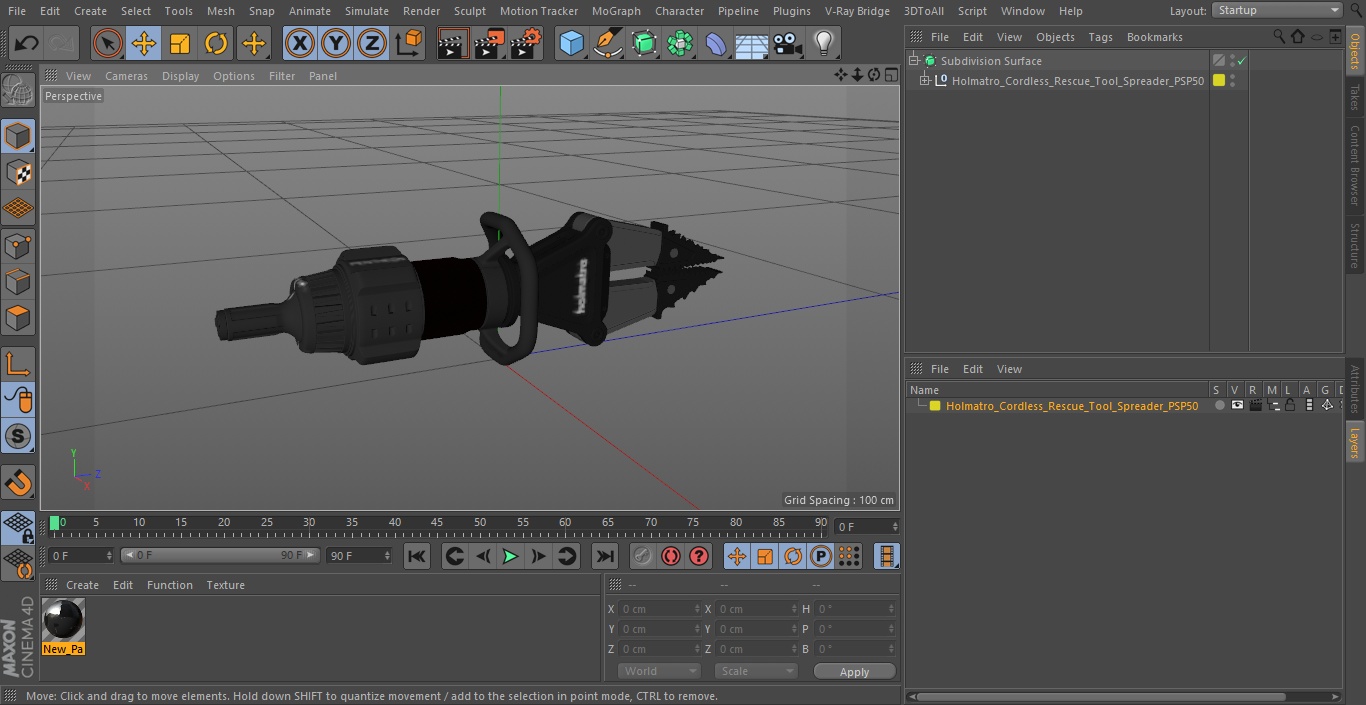
Task: Open the Sculpt menu
Action: tap(469, 11)
